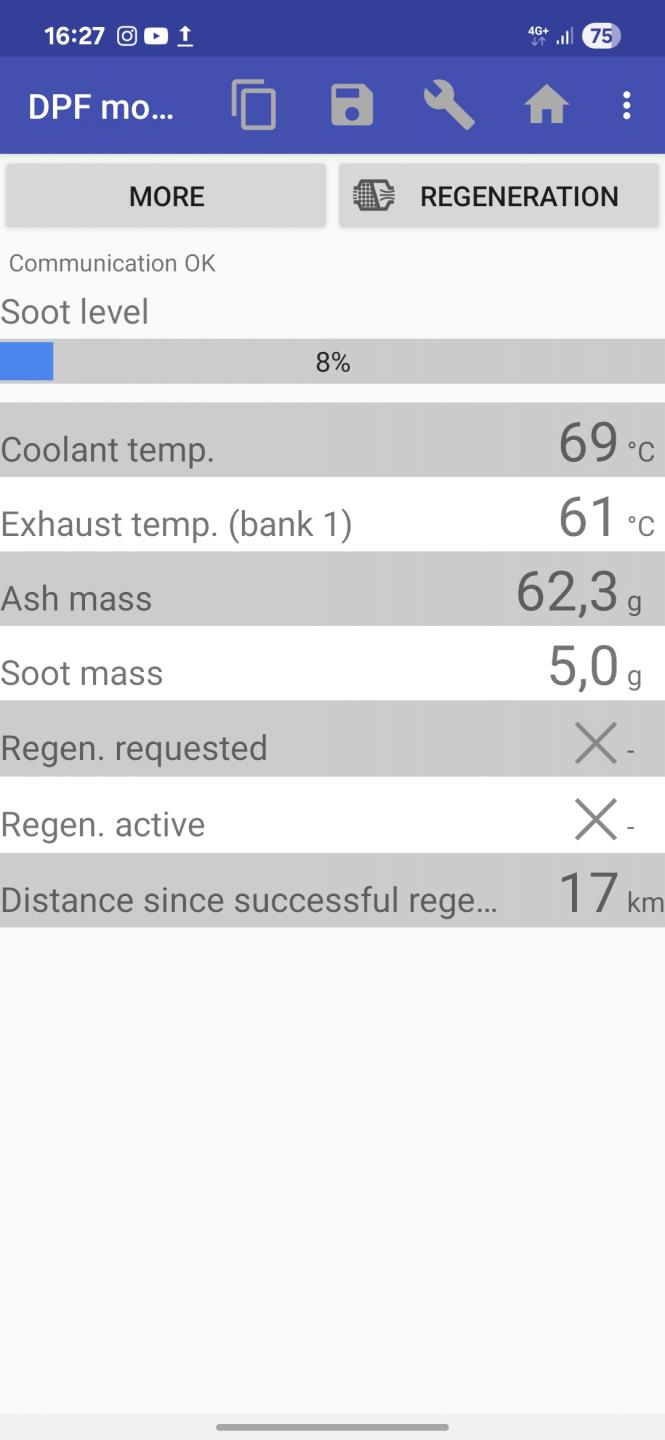665x1440 pixels.
Task: Open settings via the wrench icon
Action: coord(449,105)
